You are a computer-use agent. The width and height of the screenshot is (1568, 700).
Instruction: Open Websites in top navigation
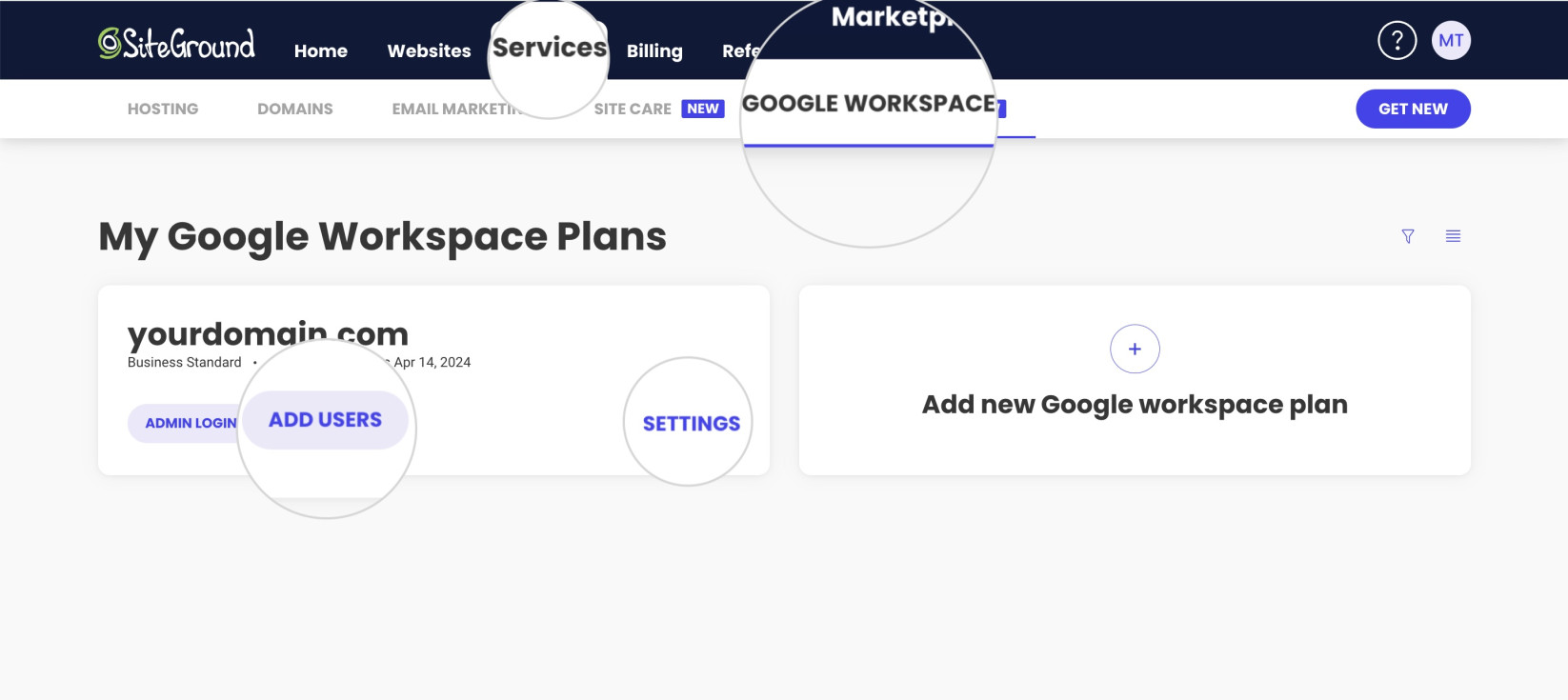pyautogui.click(x=429, y=50)
